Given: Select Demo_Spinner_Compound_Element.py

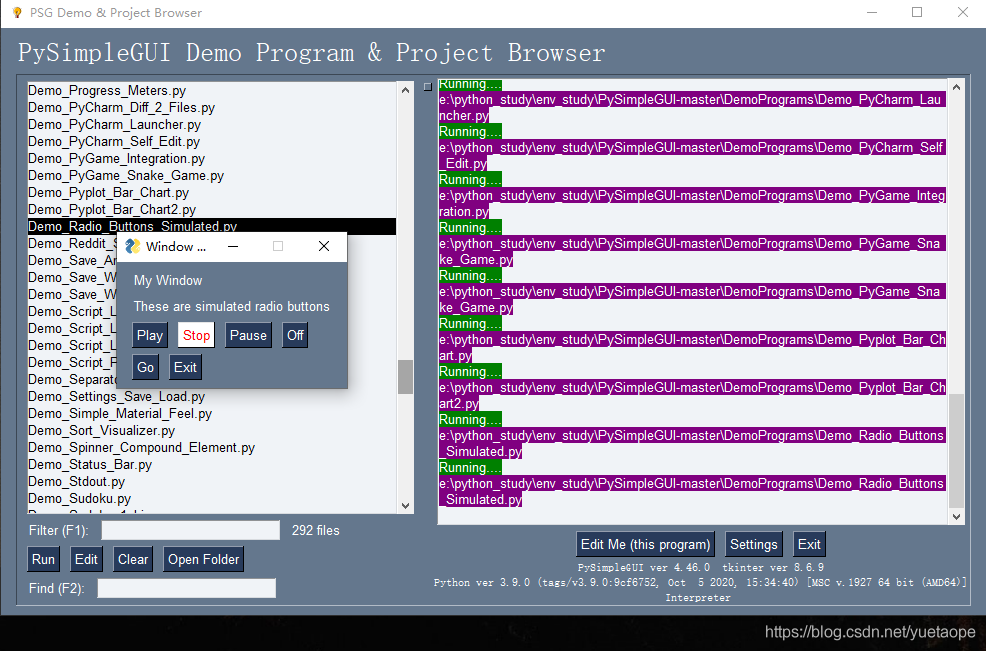Looking at the screenshot, I should click(x=212, y=448).
